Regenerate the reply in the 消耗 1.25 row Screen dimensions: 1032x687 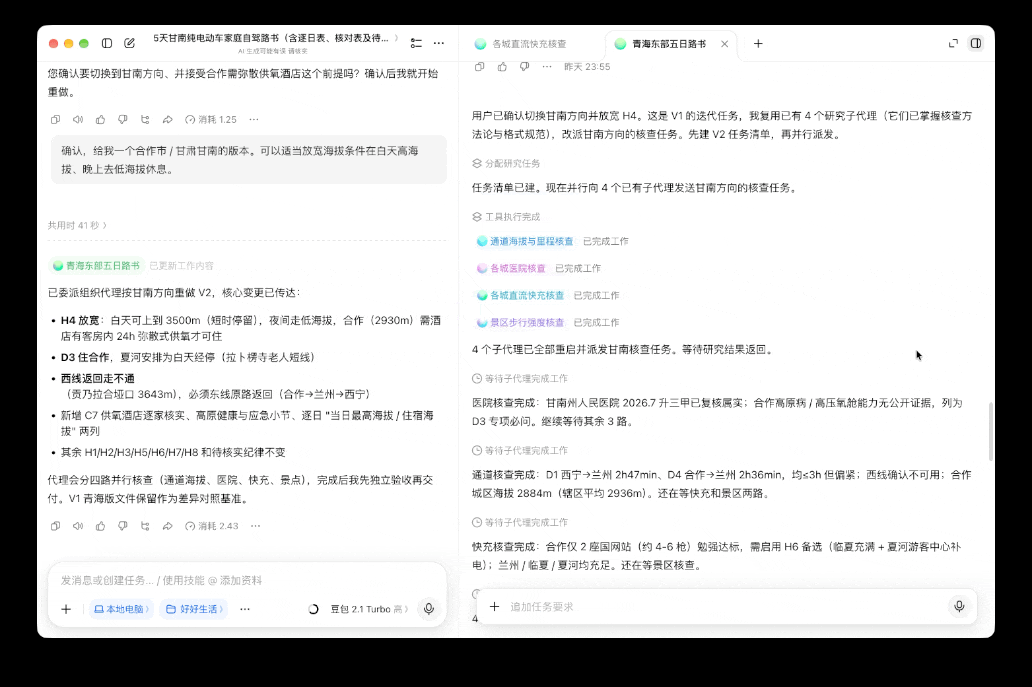pyautogui.click(x=145, y=120)
